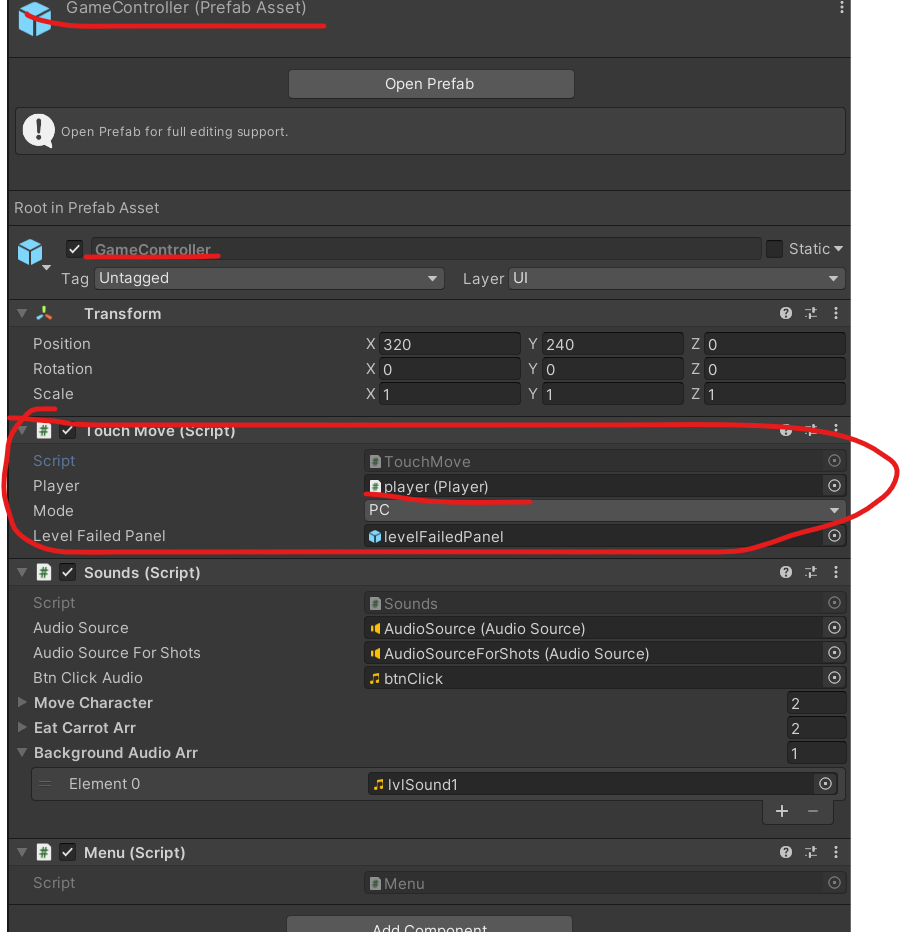Click the prefab cube icon beside the GameController name field

point(30,251)
